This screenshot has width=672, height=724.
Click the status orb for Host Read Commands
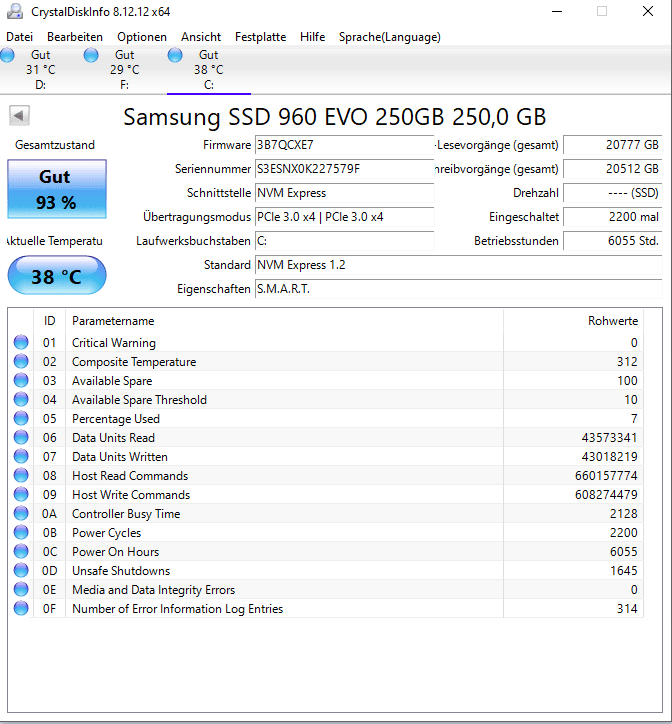pyautogui.click(x=21, y=475)
